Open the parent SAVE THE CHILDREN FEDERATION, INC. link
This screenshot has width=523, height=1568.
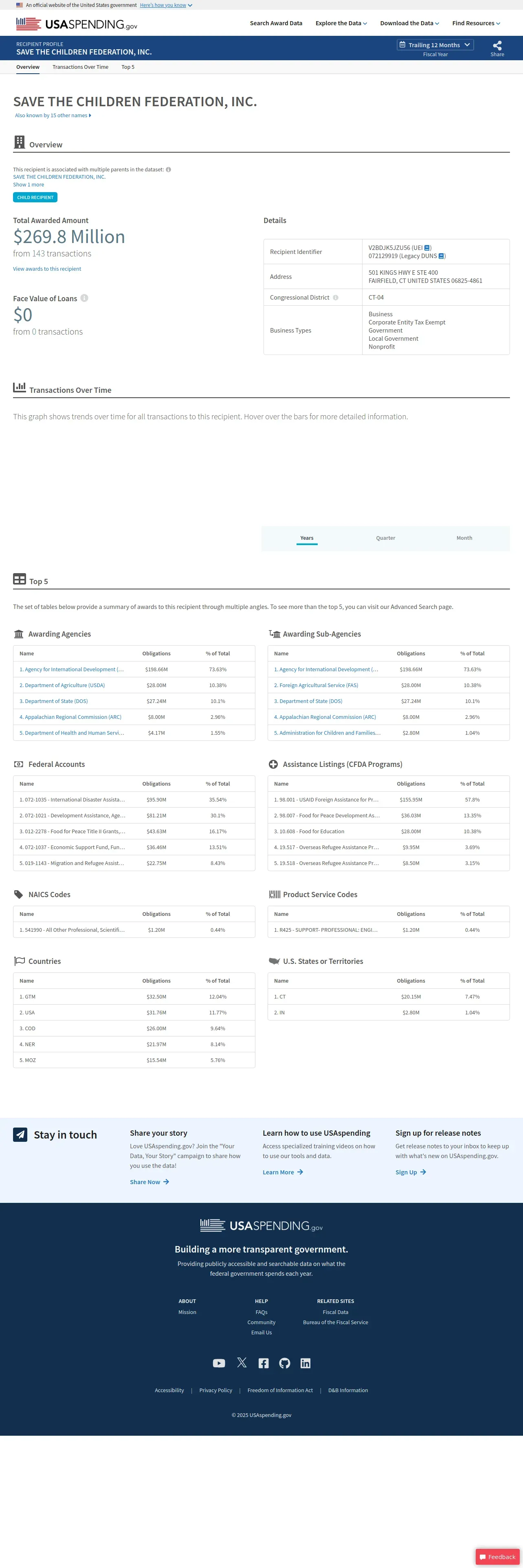tap(59, 177)
